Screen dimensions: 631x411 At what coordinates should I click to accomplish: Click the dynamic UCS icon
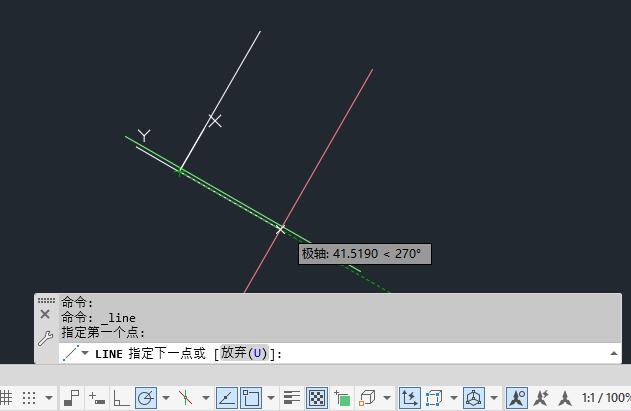pyautogui.click(x=410, y=398)
